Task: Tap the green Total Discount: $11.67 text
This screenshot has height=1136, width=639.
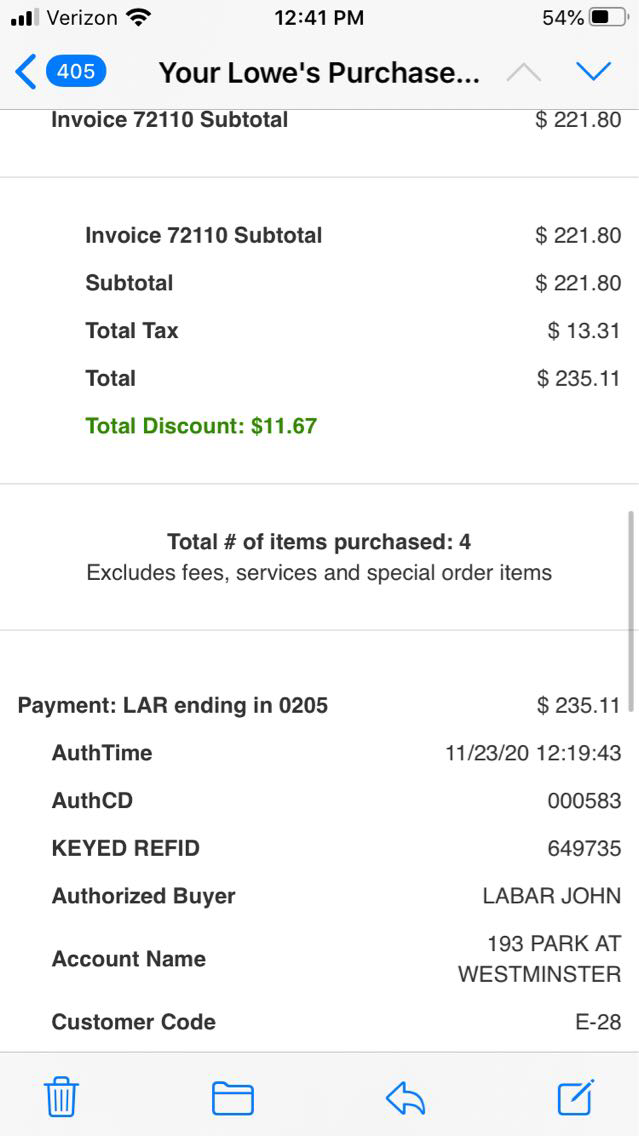Action: [201, 426]
